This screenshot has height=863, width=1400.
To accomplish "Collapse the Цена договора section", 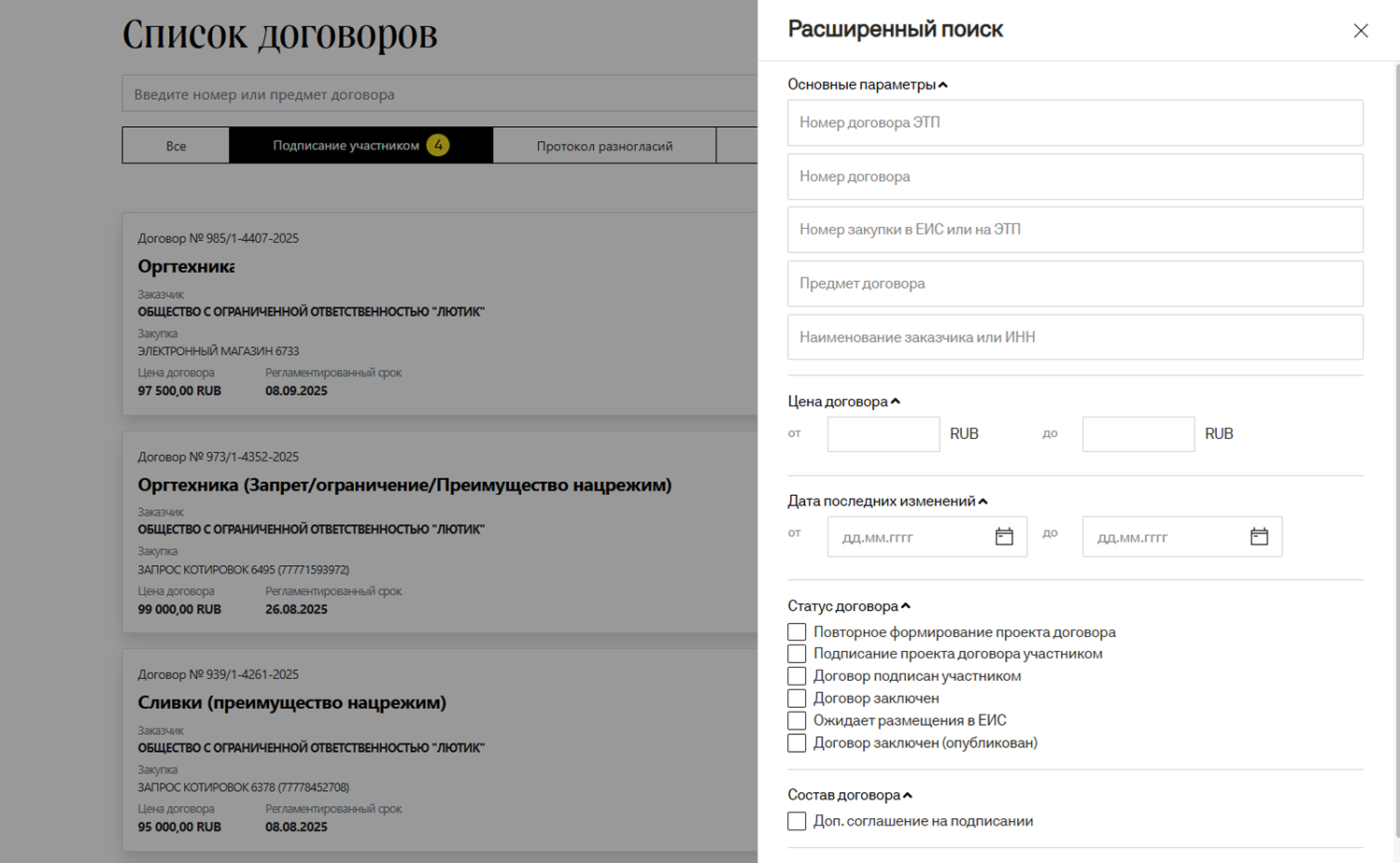I will point(895,402).
